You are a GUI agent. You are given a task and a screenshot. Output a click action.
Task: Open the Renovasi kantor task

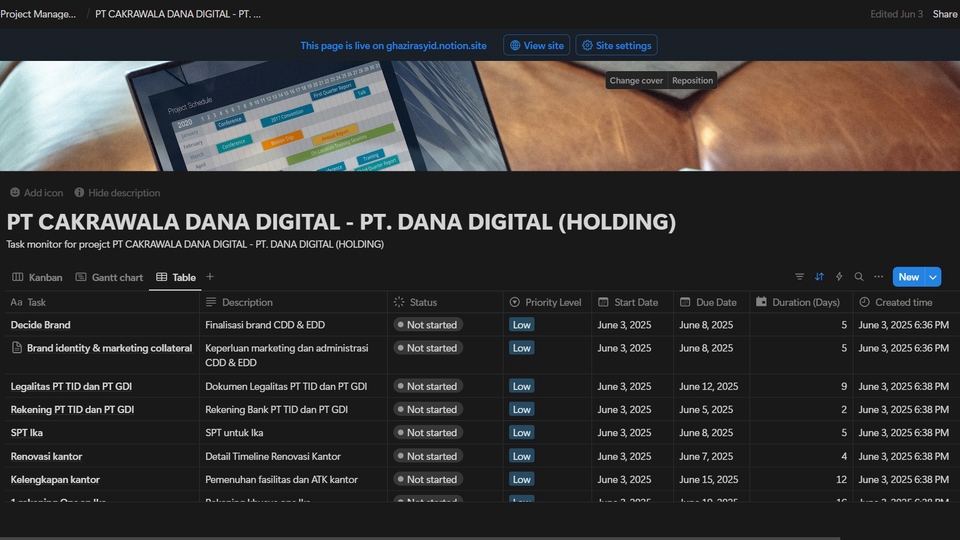pos(46,456)
